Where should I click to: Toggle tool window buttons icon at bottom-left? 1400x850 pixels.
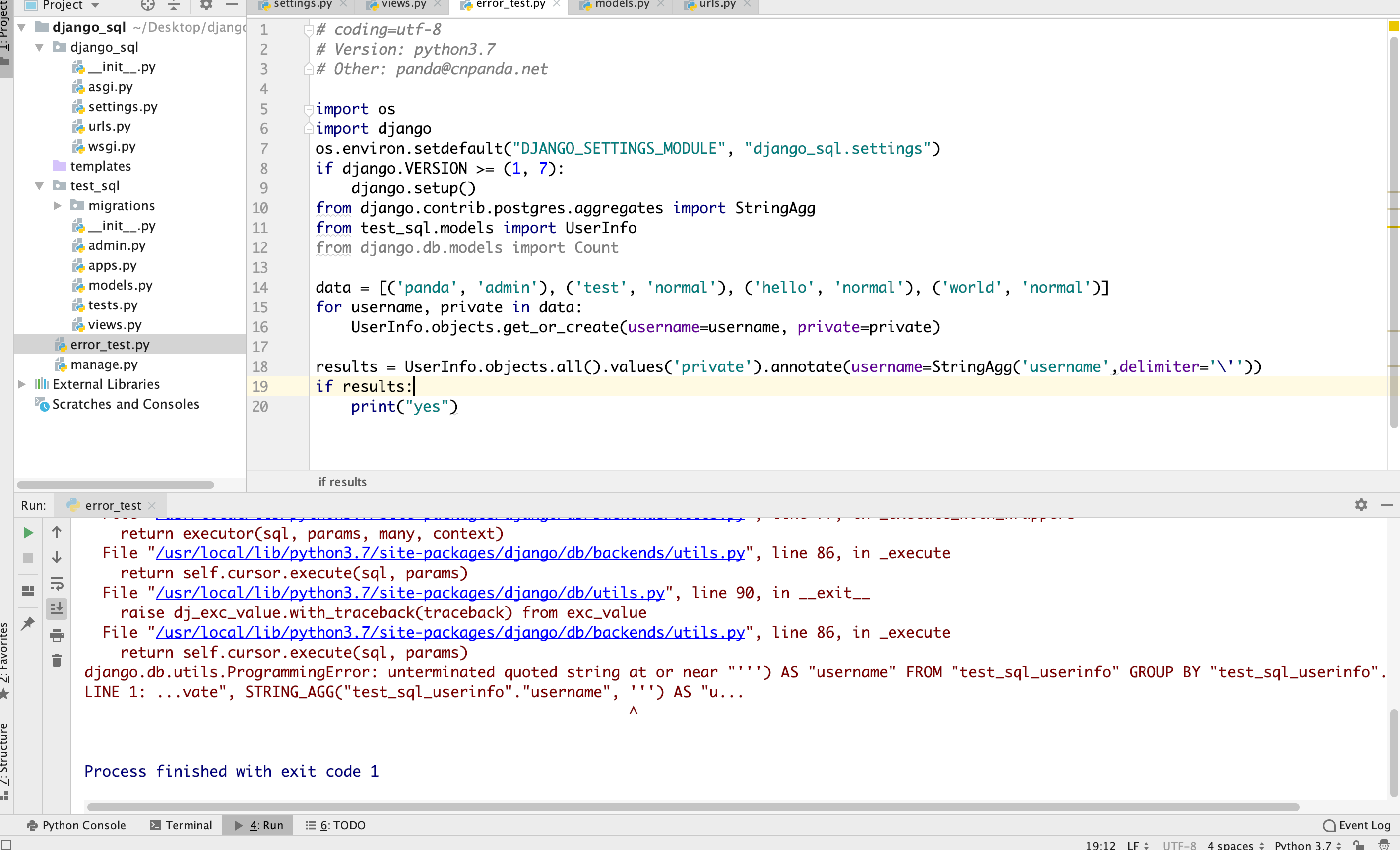[5, 845]
